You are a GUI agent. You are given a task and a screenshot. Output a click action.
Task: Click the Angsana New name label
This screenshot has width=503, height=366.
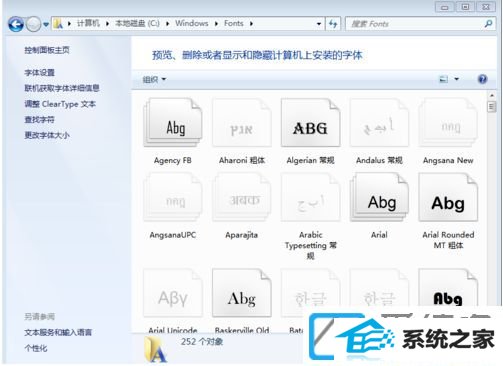tap(448, 161)
